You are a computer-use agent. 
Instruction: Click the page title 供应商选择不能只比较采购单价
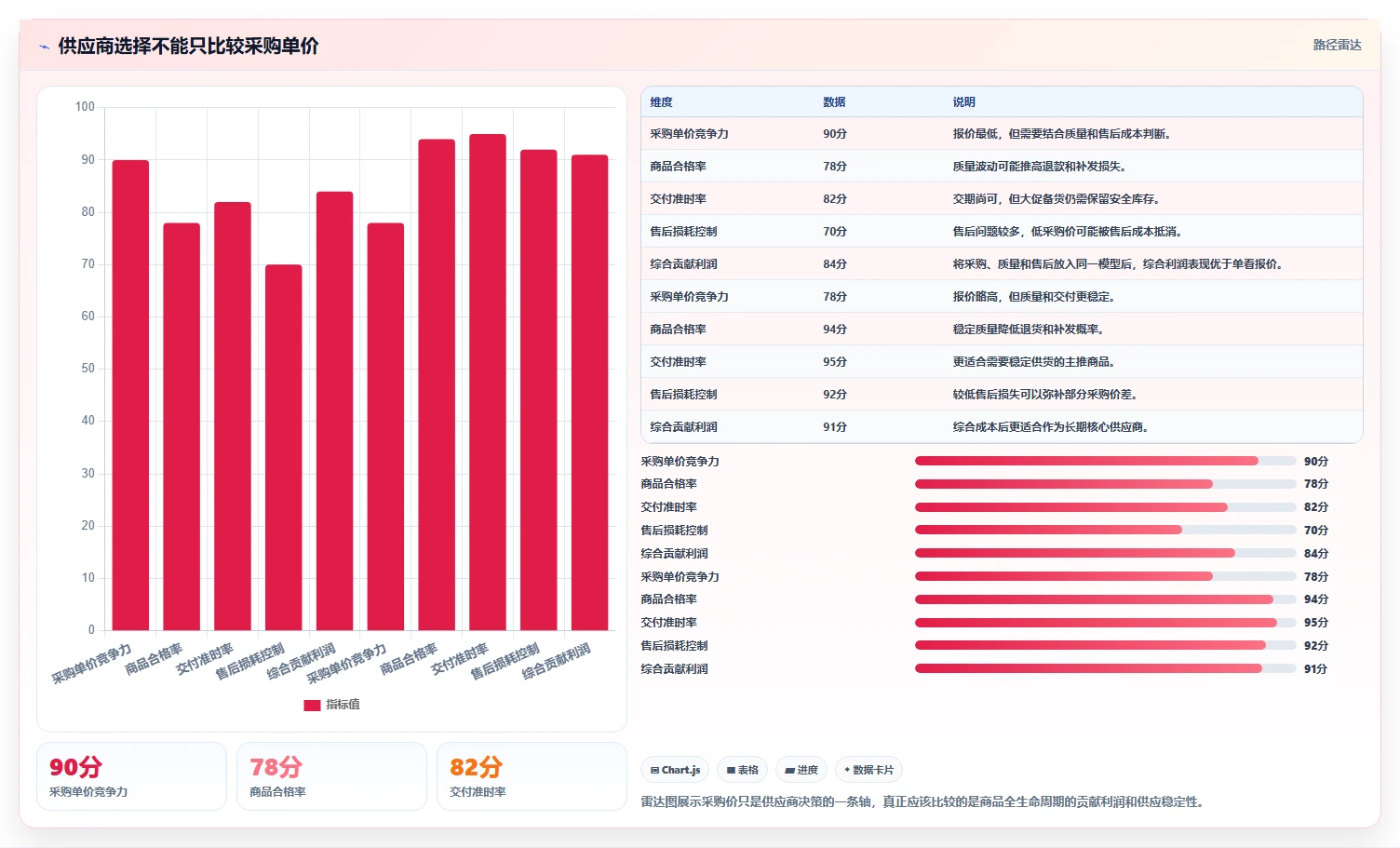(x=188, y=46)
